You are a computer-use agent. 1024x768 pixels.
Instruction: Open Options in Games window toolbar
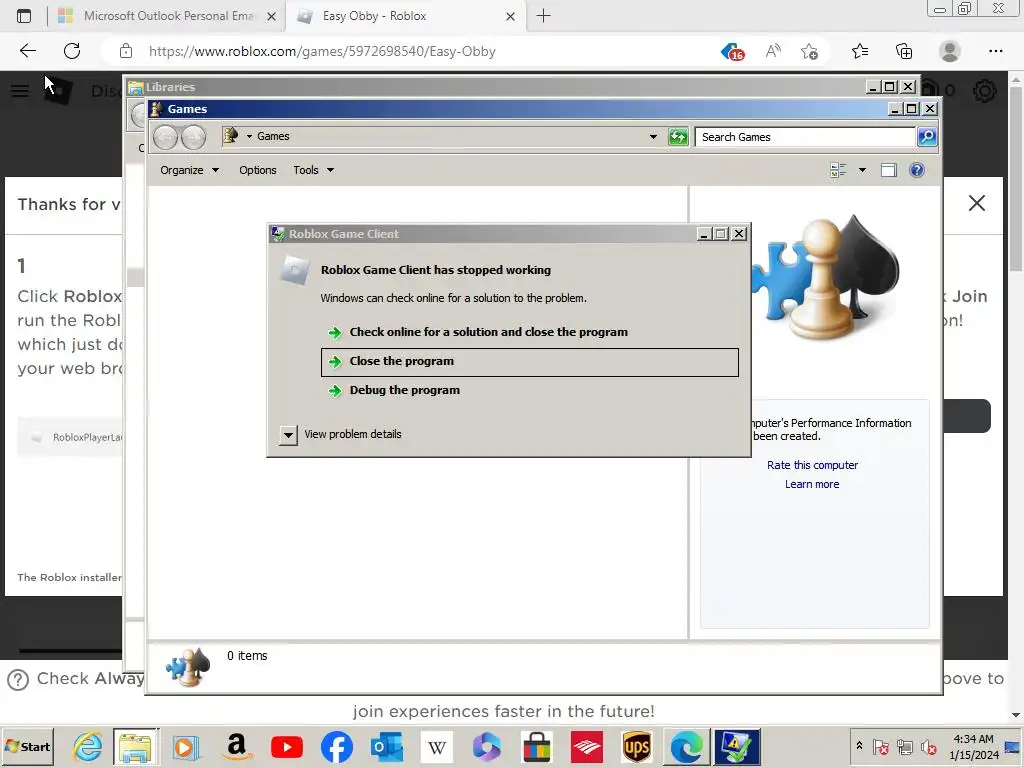(257, 170)
